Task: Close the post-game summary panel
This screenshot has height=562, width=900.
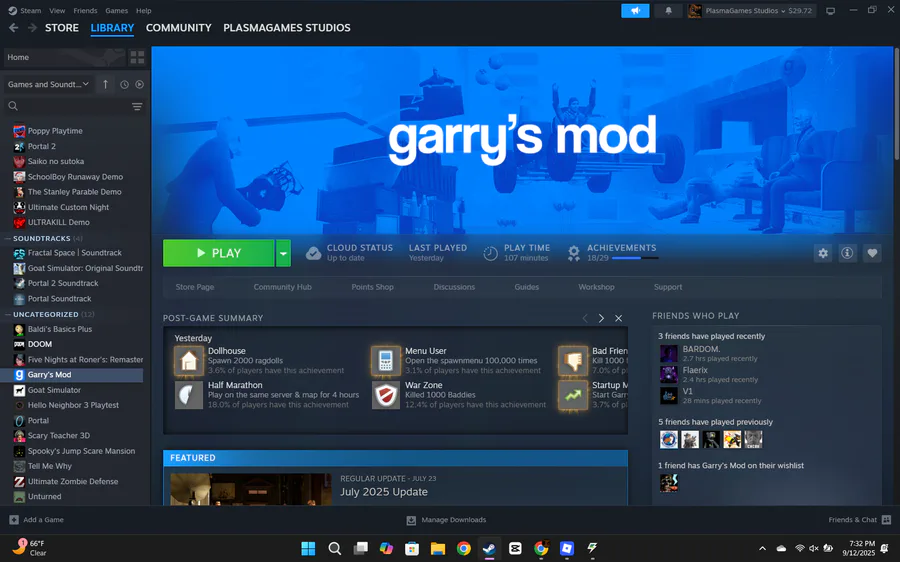Action: [619, 318]
